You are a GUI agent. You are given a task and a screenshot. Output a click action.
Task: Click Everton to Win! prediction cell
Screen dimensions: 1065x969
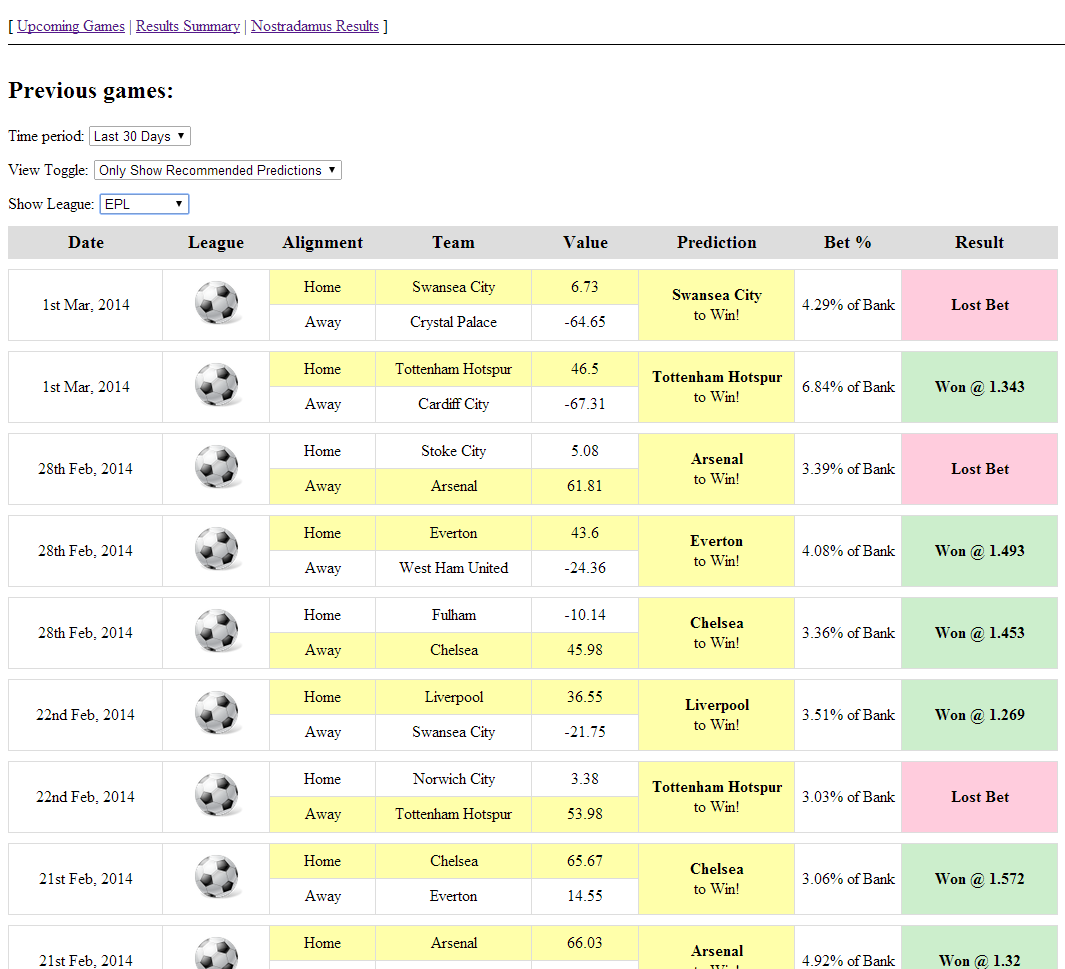(717, 551)
